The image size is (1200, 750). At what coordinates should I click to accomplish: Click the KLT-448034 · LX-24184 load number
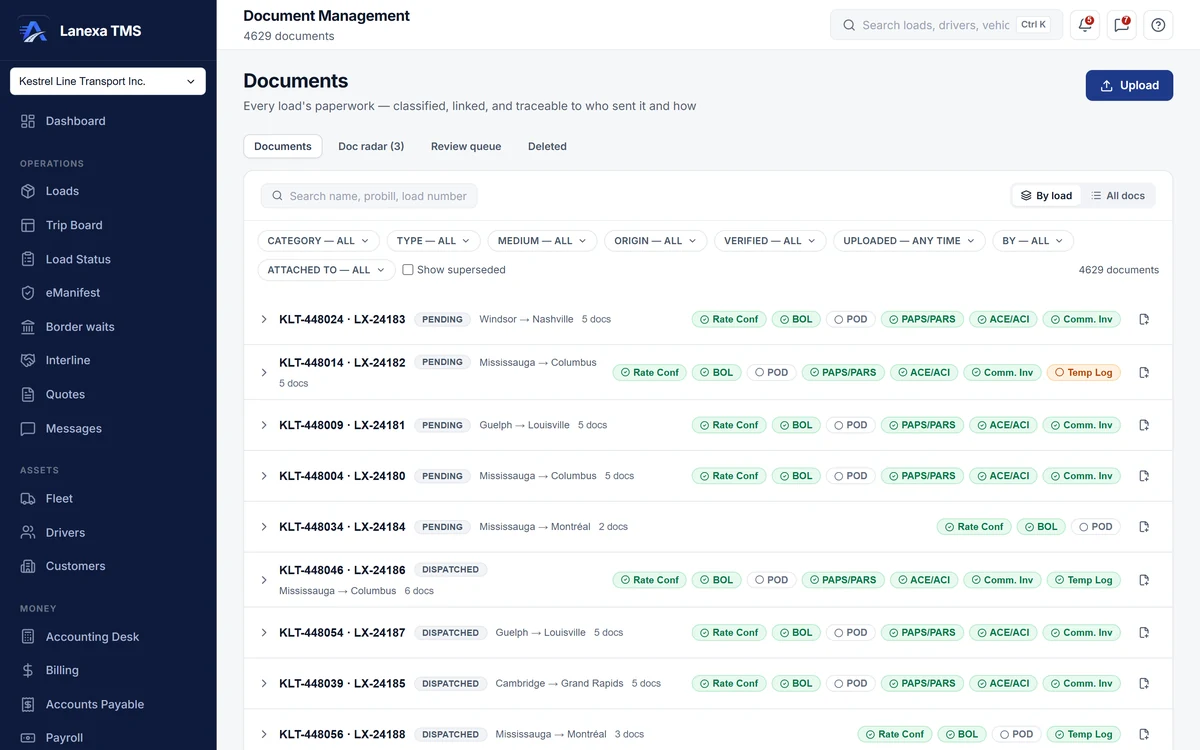tap(342, 526)
